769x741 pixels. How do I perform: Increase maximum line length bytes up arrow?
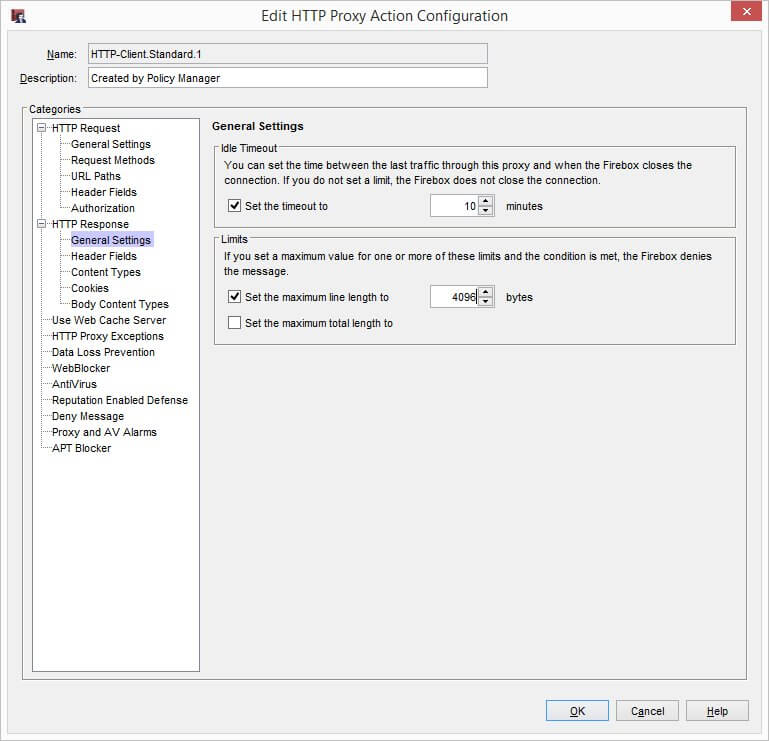pos(486,292)
